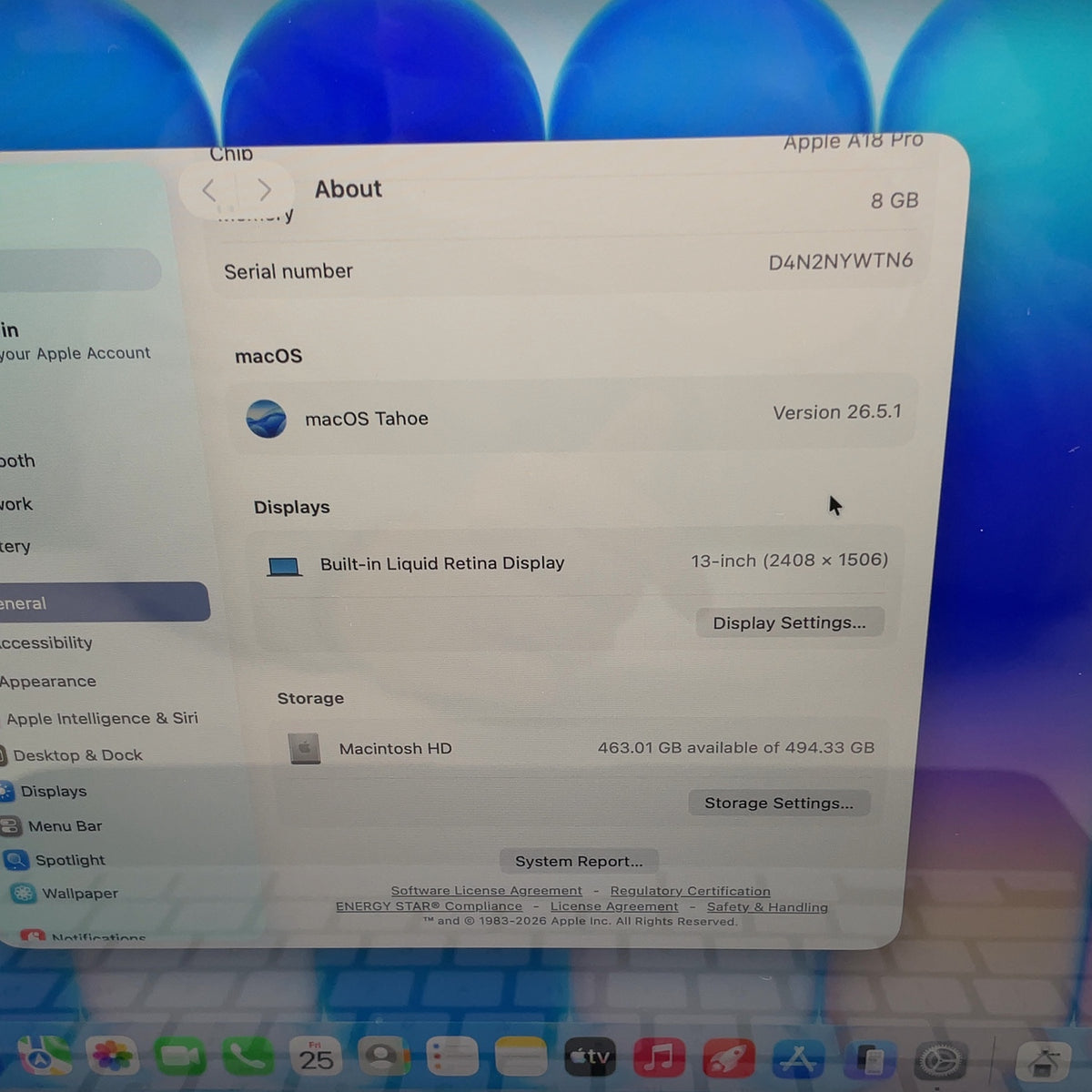Launch Apple TV from the Dock

click(591, 1057)
